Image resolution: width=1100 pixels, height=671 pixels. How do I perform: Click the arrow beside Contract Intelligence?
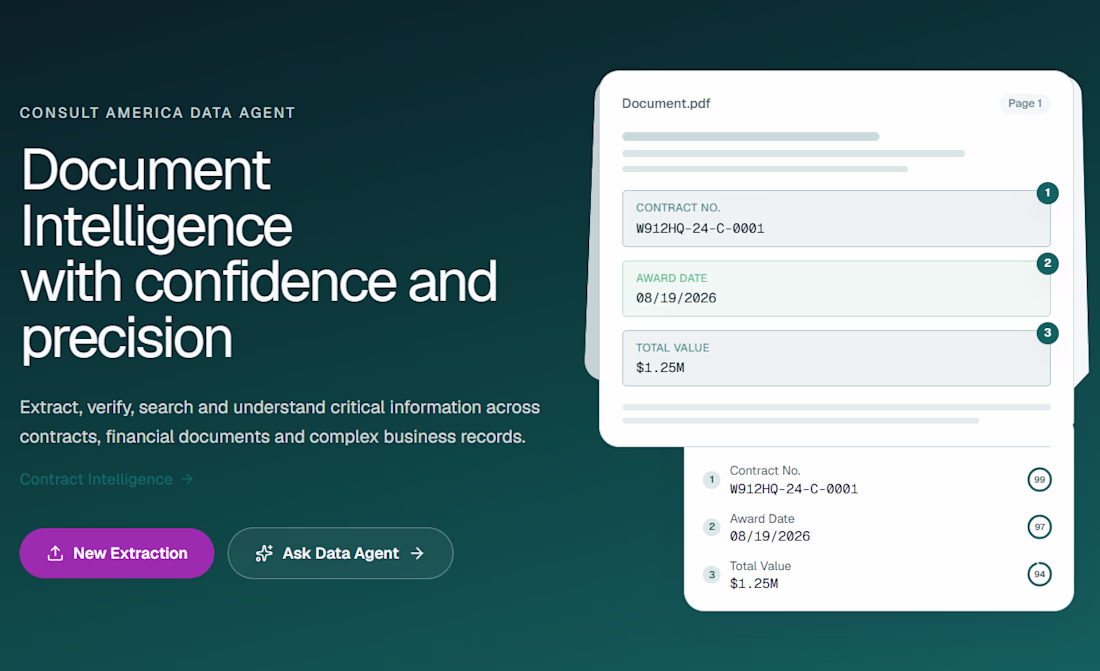click(x=187, y=479)
